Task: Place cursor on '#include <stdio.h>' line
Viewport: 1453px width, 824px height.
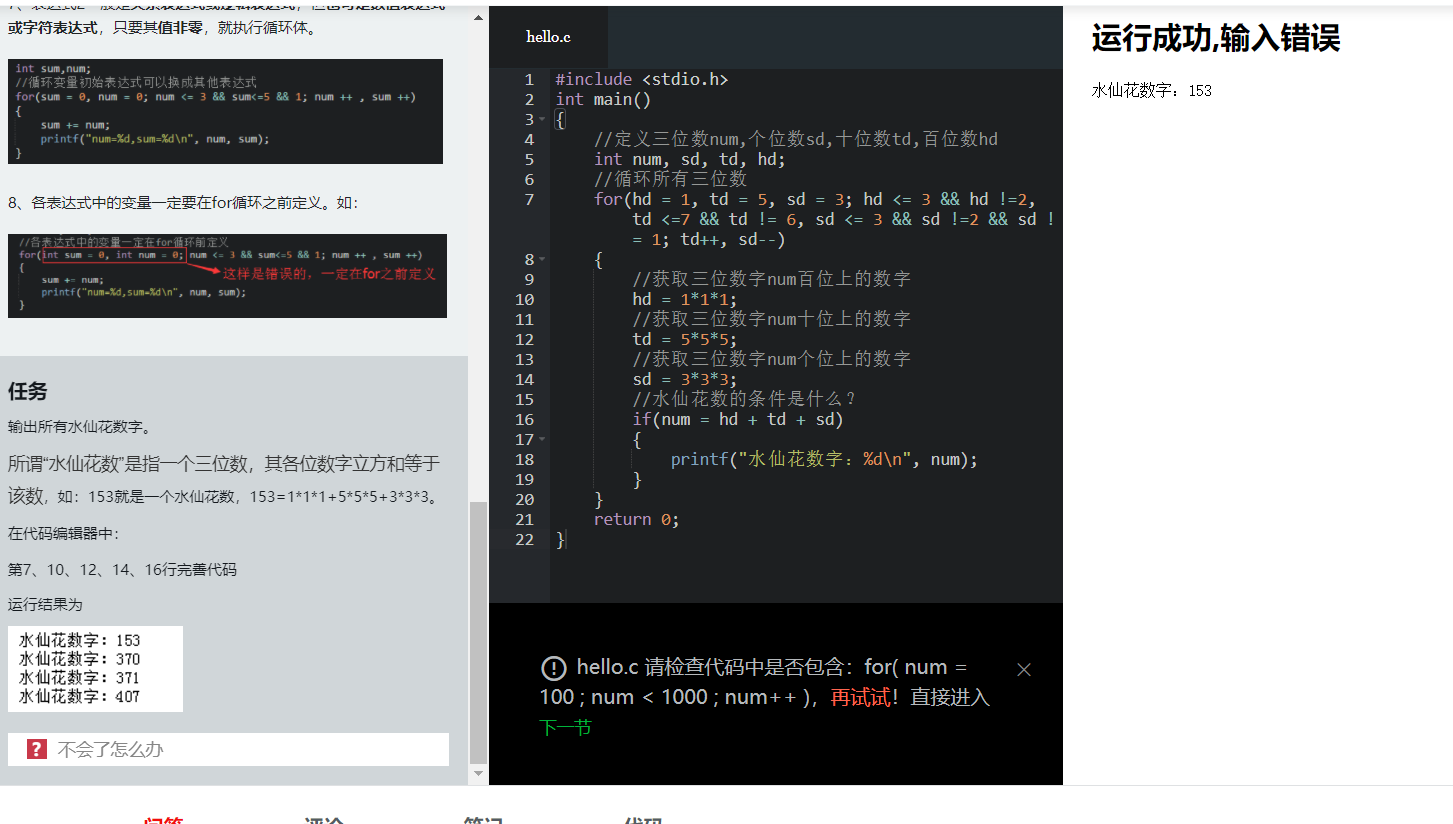Action: click(642, 79)
